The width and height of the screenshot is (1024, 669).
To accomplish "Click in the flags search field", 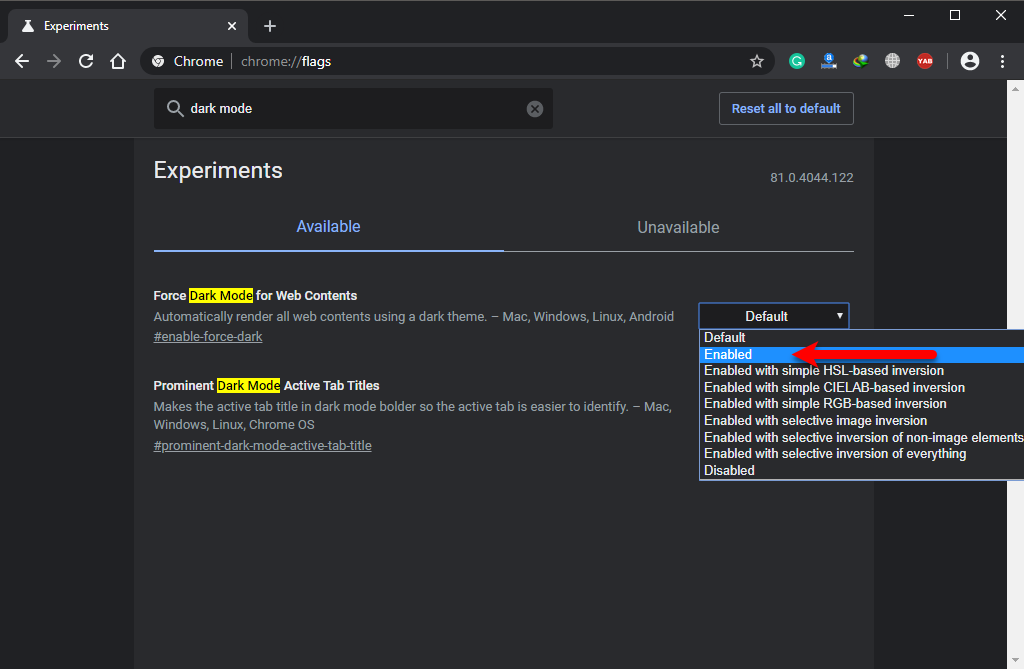I will [x=350, y=109].
